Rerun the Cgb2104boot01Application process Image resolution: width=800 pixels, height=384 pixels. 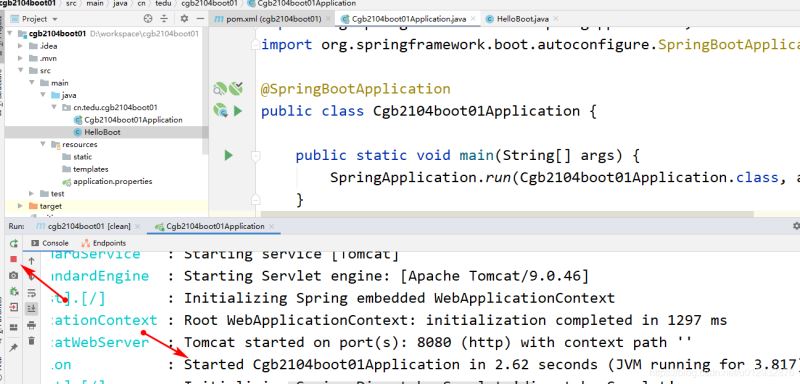pyautogui.click(x=14, y=243)
